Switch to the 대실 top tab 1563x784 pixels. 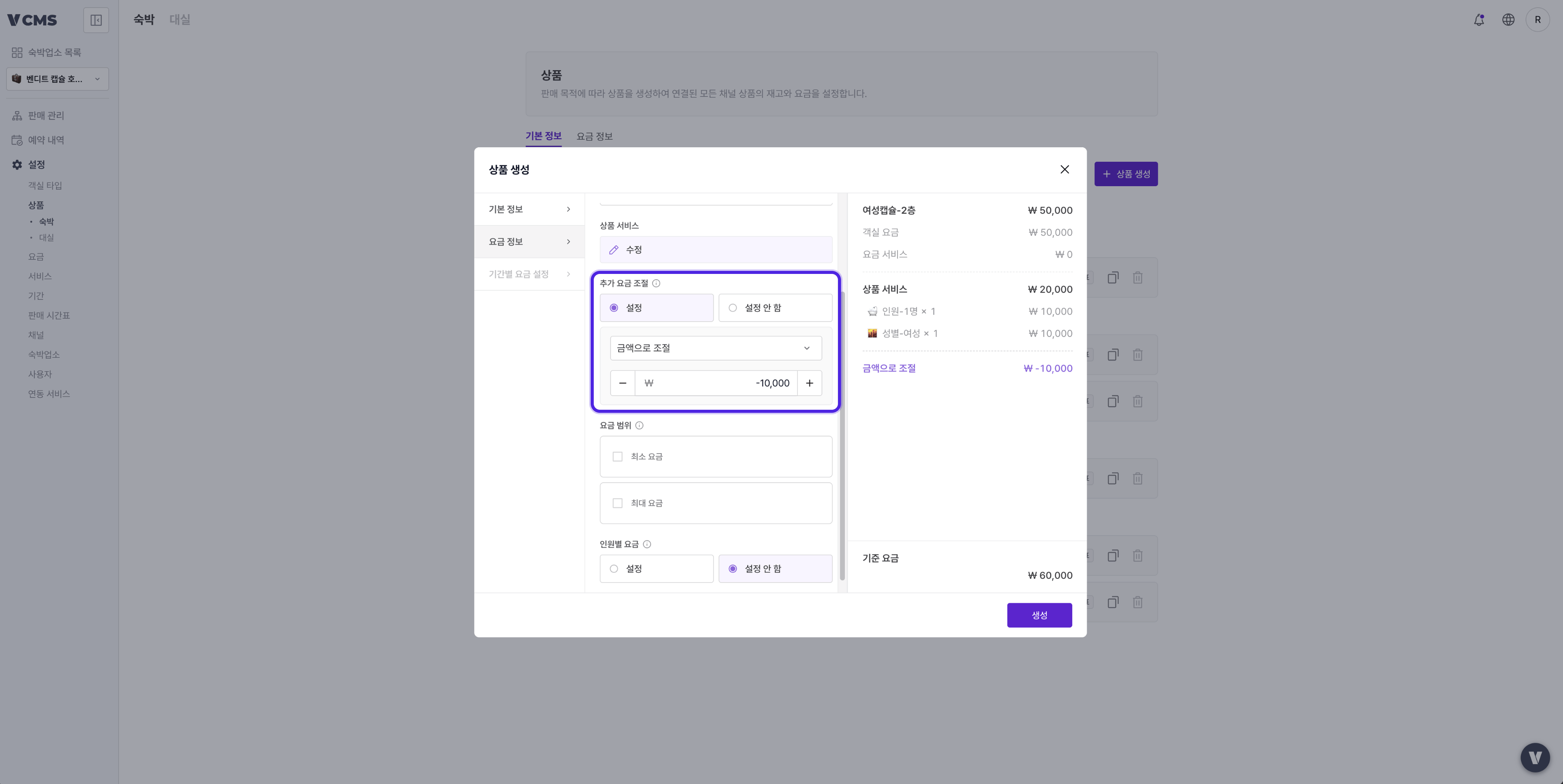click(180, 19)
